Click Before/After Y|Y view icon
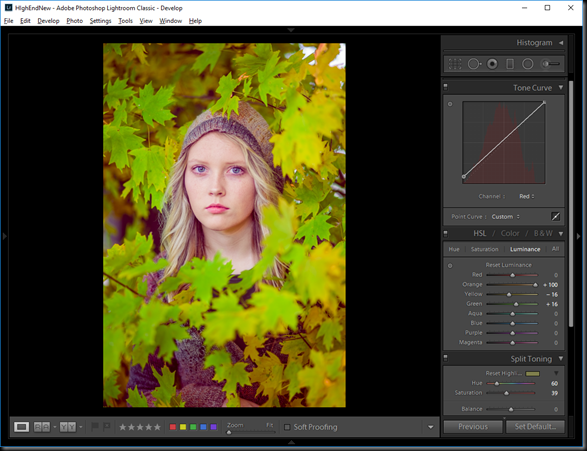This screenshot has width=587, height=451. [68, 427]
